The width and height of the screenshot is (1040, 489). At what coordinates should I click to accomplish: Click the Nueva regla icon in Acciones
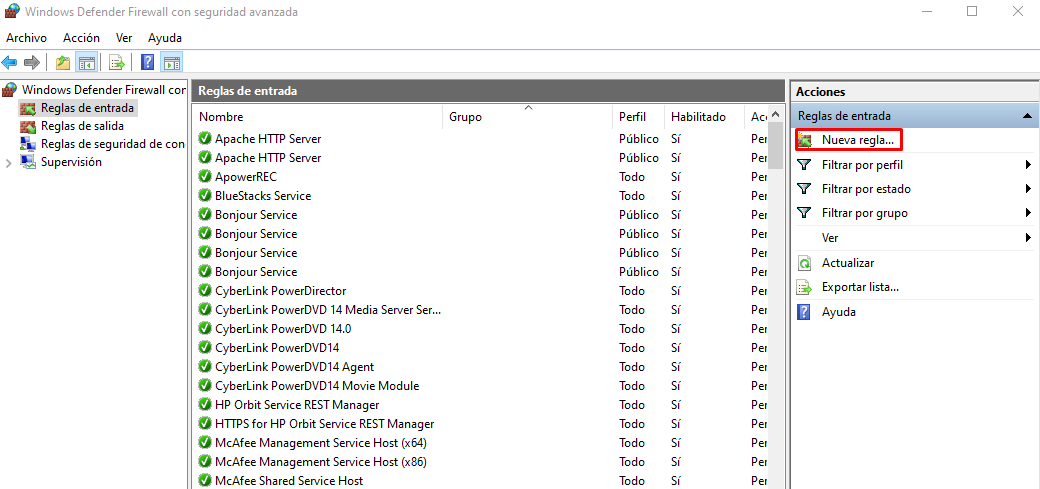805,141
